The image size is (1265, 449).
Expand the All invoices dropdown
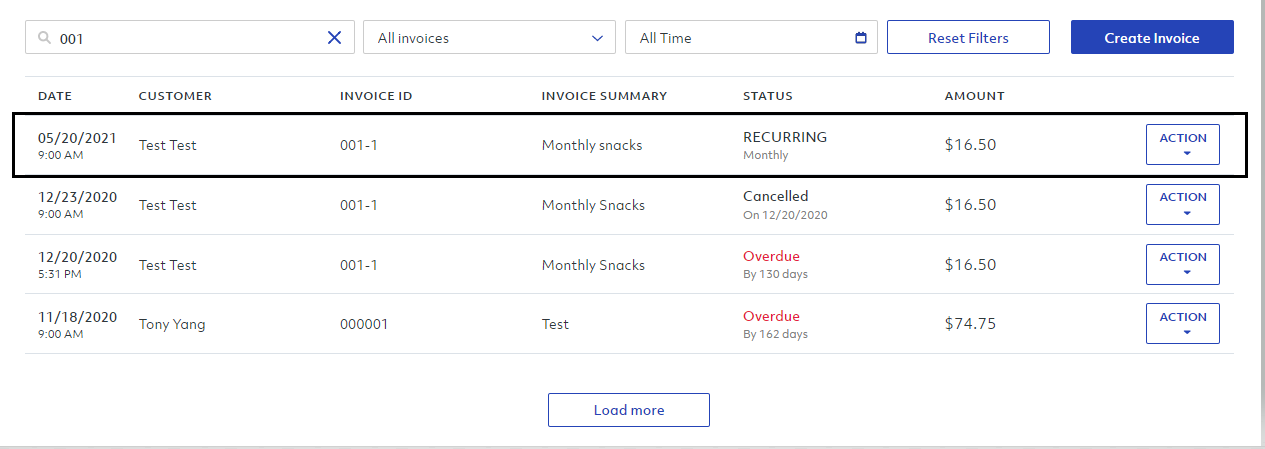pos(489,38)
